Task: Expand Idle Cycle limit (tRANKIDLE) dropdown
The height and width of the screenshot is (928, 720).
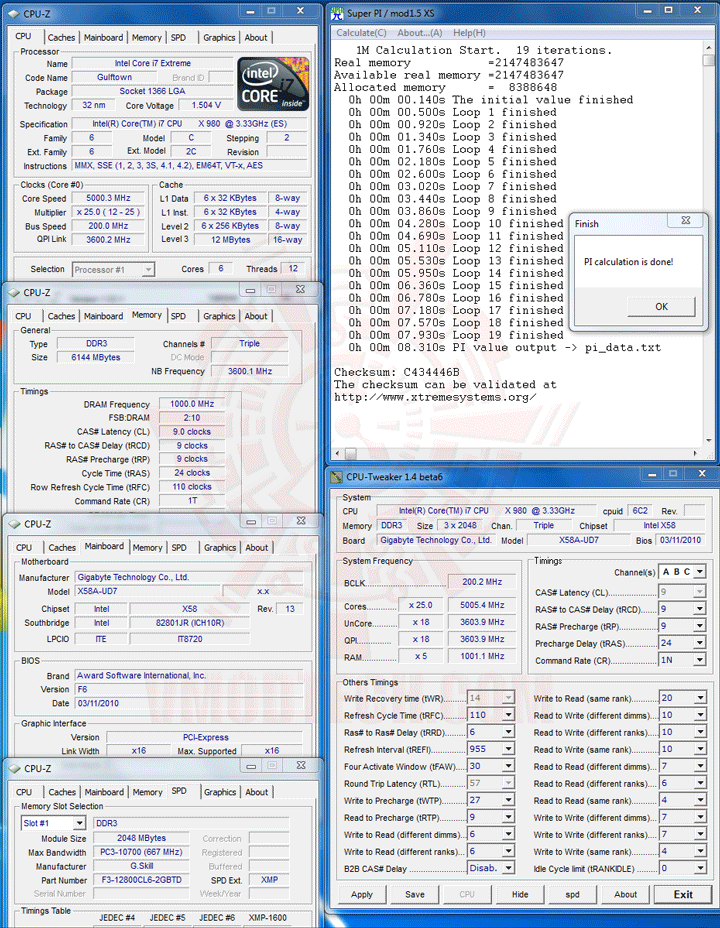Action: click(x=700, y=868)
